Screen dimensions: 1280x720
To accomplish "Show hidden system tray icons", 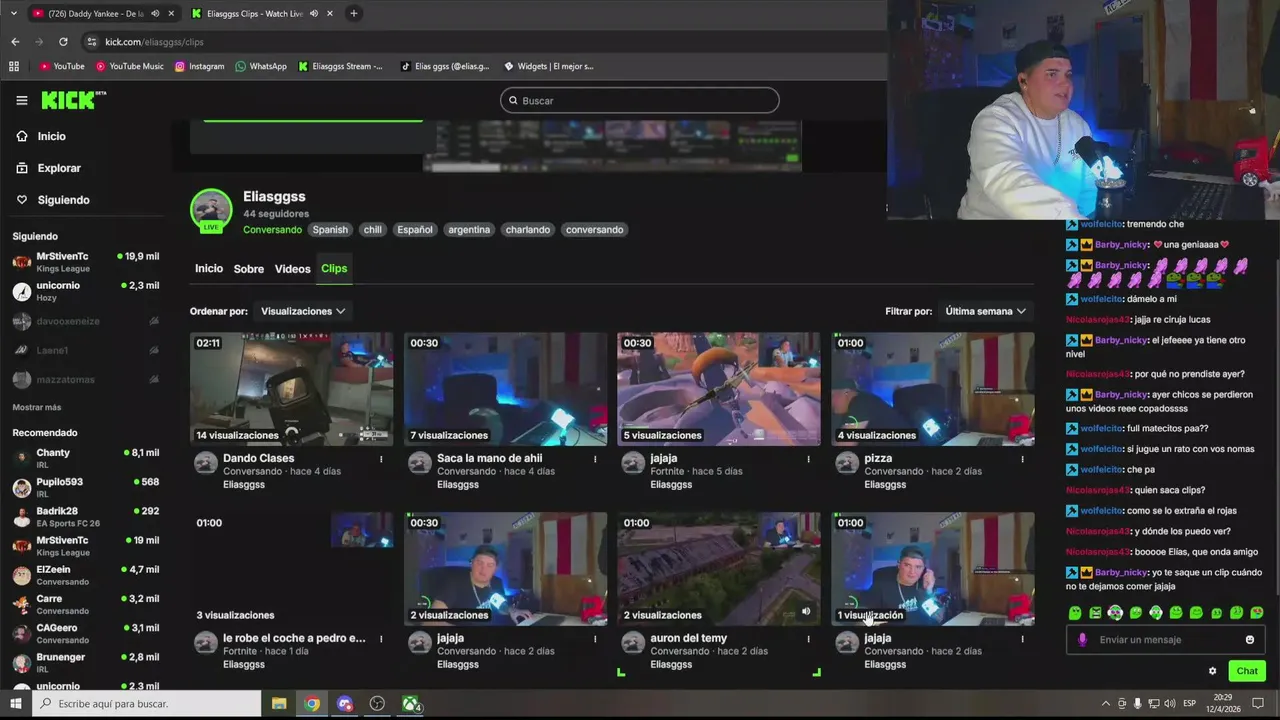I will click(x=1105, y=704).
